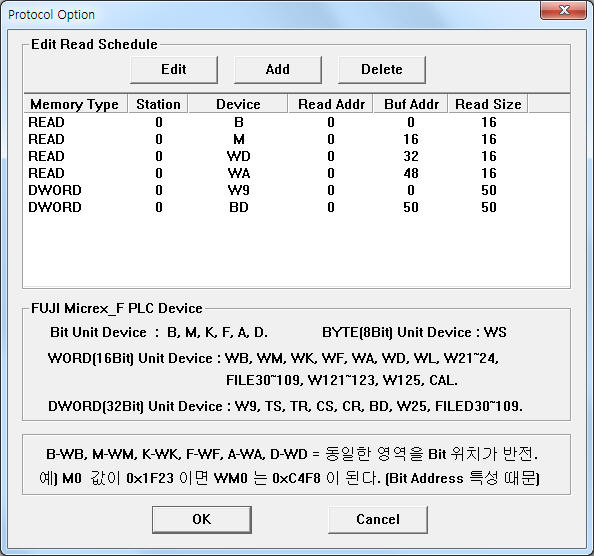Click the empty area of the schedule list
The image size is (594, 556).
pyautogui.click(x=297, y=252)
